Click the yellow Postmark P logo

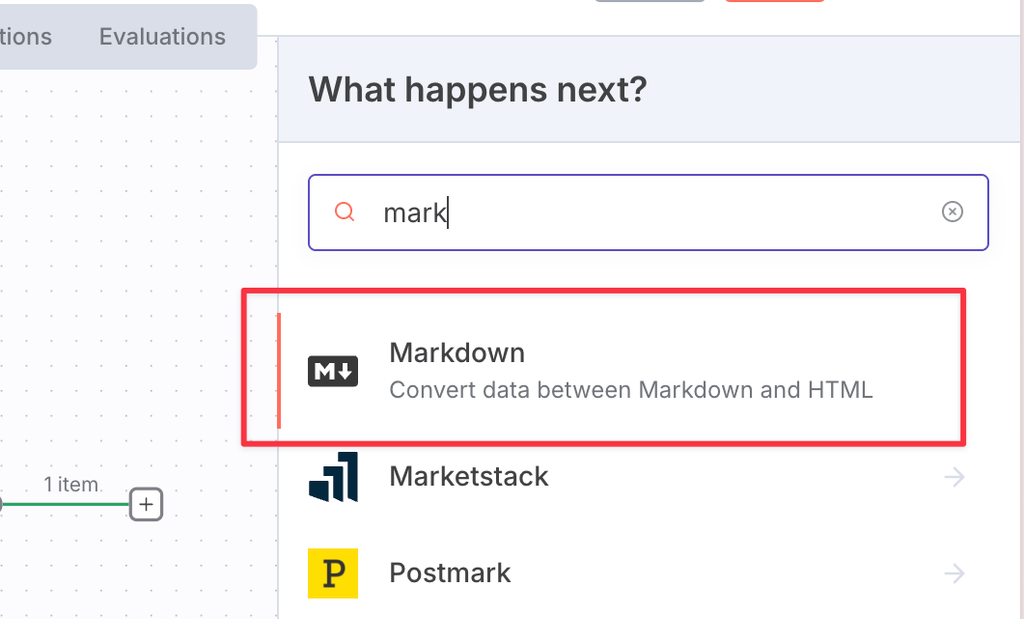coord(333,573)
